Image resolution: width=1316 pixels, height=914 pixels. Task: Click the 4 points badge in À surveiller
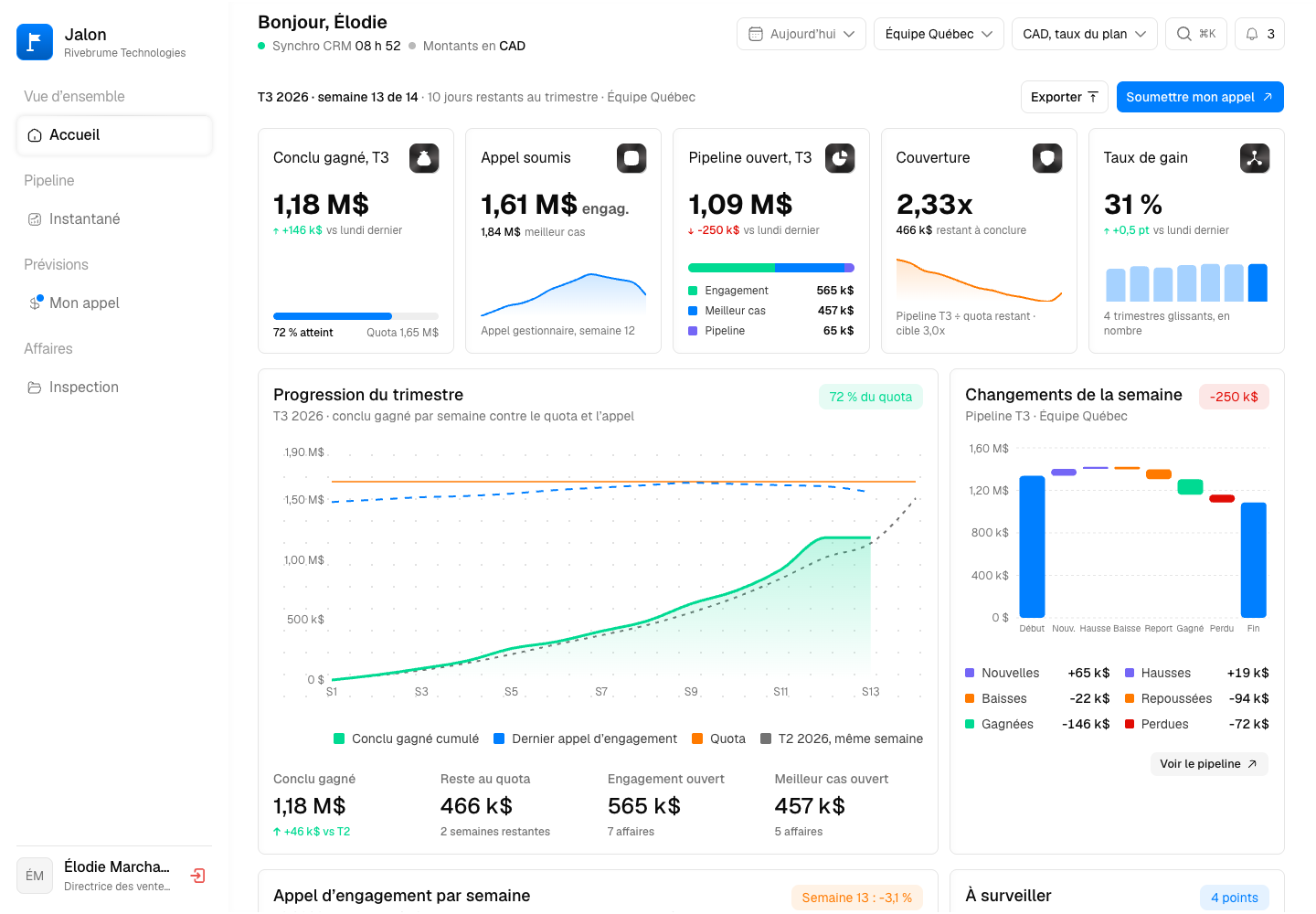click(x=1234, y=898)
